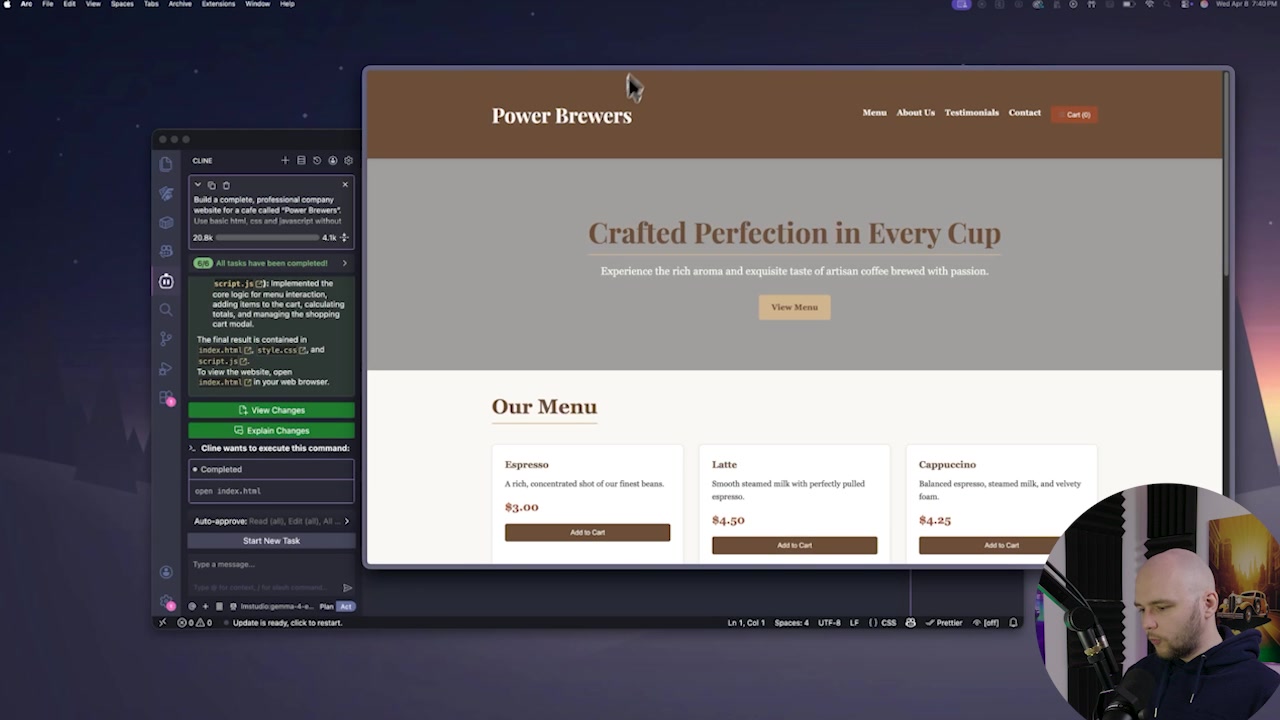Click the Prettier formatter item in status bar
Screen dimensions: 1280x720
[x=944, y=622]
